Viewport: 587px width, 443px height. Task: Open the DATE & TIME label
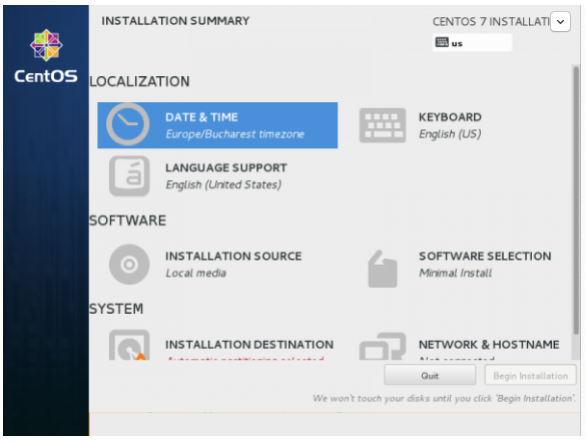coord(201,117)
